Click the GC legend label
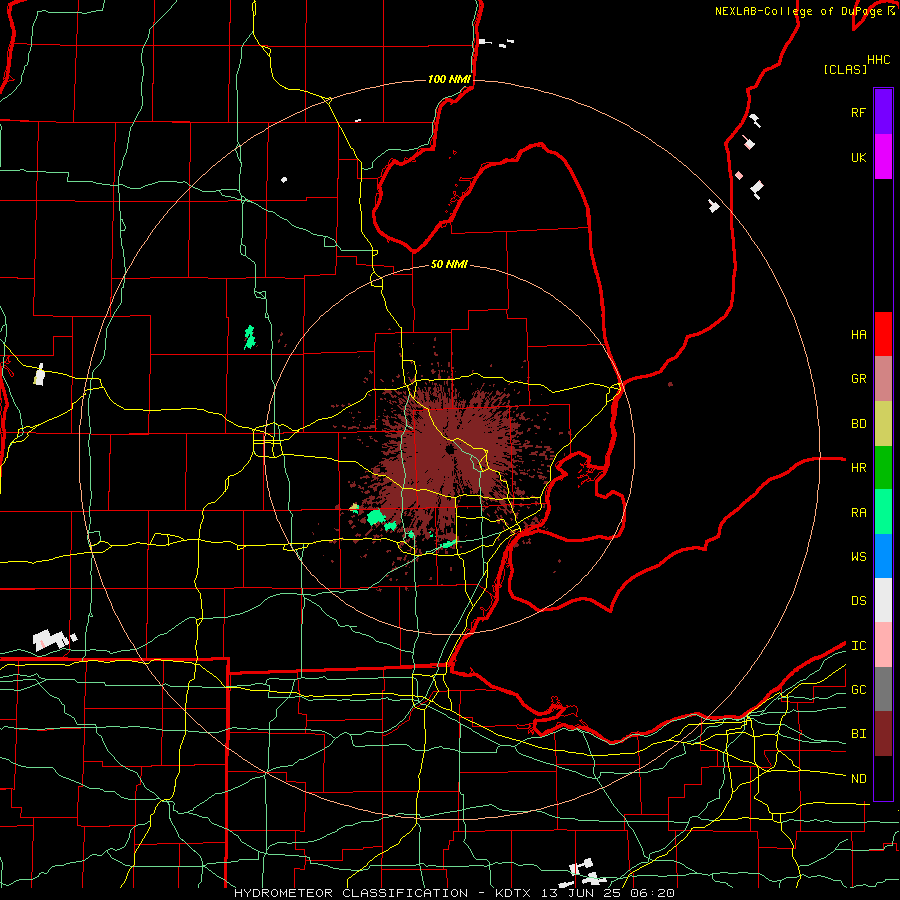The width and height of the screenshot is (900, 900). click(x=858, y=689)
